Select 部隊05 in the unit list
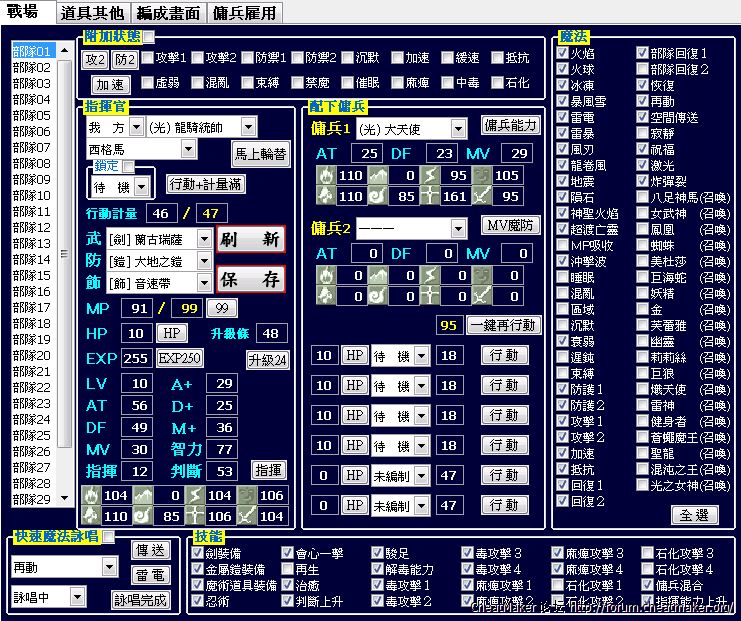 point(31,115)
